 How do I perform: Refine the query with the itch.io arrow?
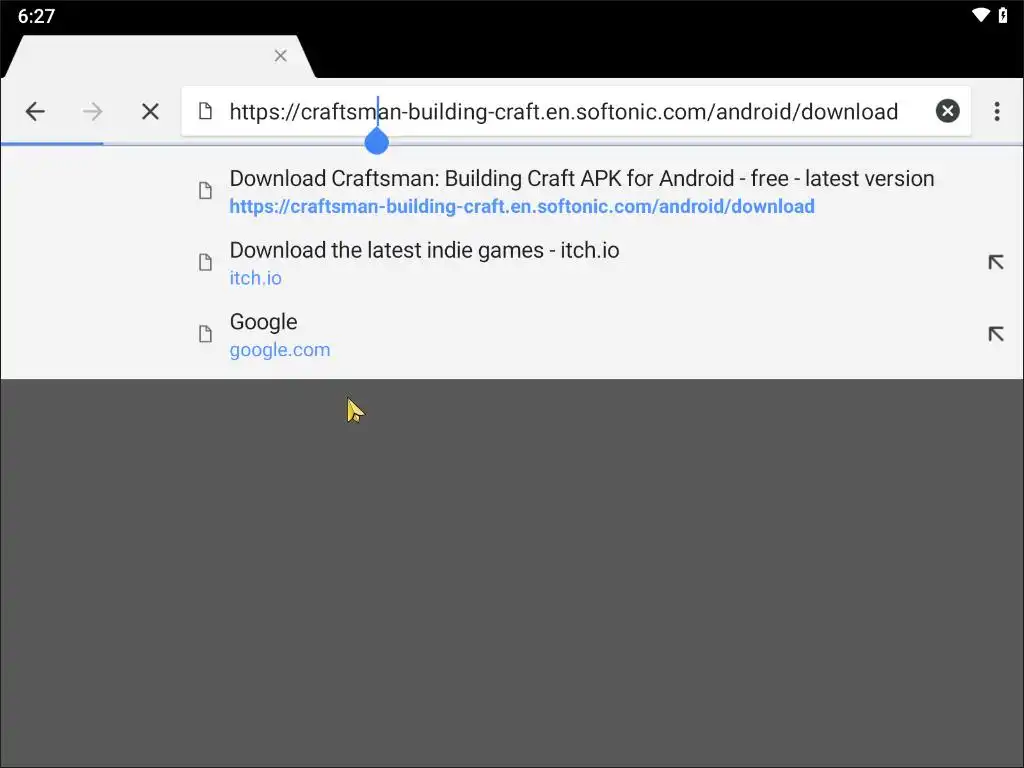click(x=995, y=263)
